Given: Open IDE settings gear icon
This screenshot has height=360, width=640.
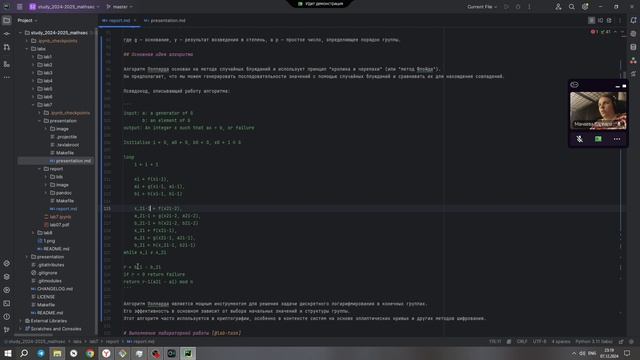Looking at the screenshot, I should [x=585, y=7].
